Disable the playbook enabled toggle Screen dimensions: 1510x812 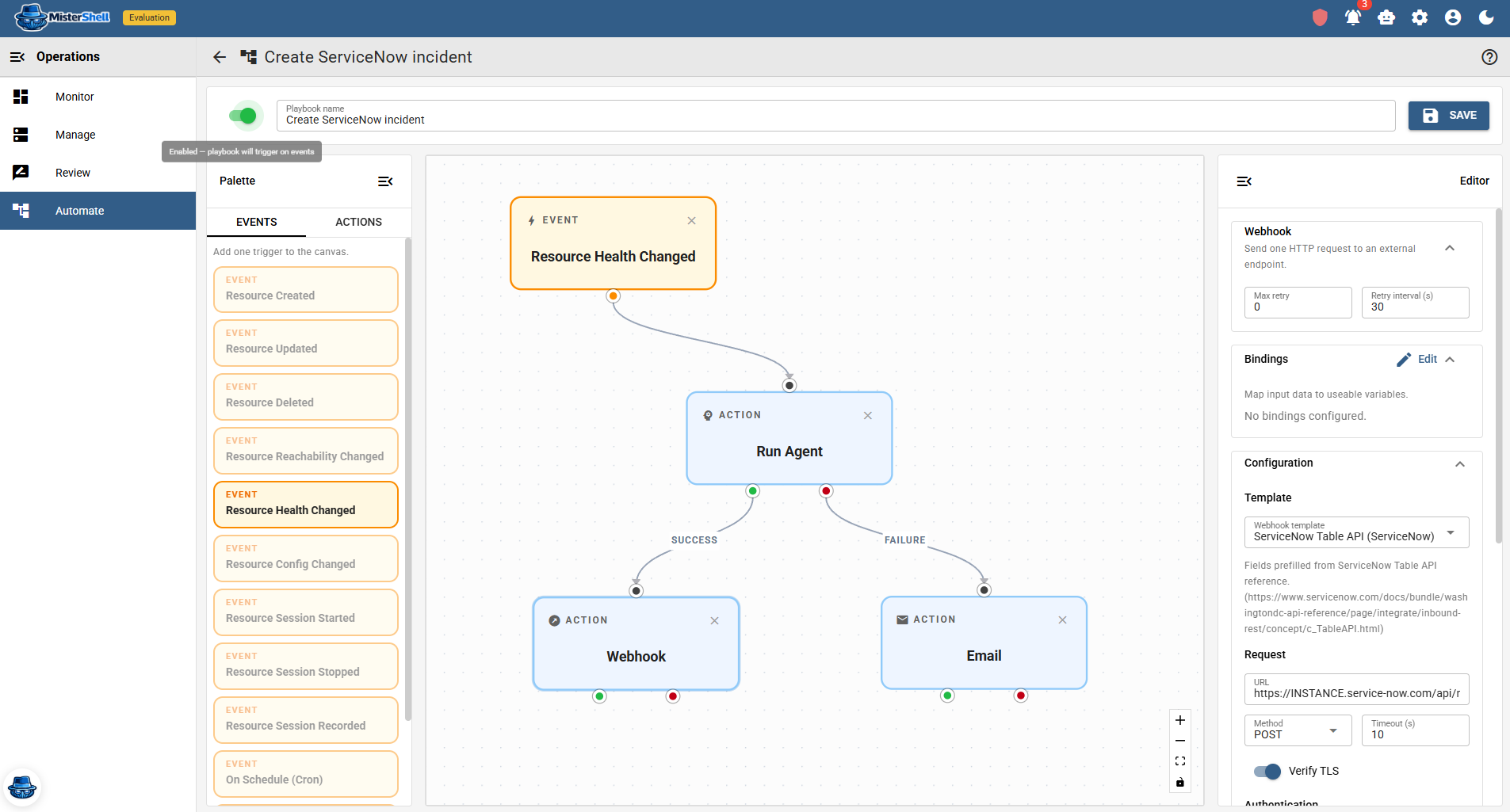pyautogui.click(x=243, y=116)
